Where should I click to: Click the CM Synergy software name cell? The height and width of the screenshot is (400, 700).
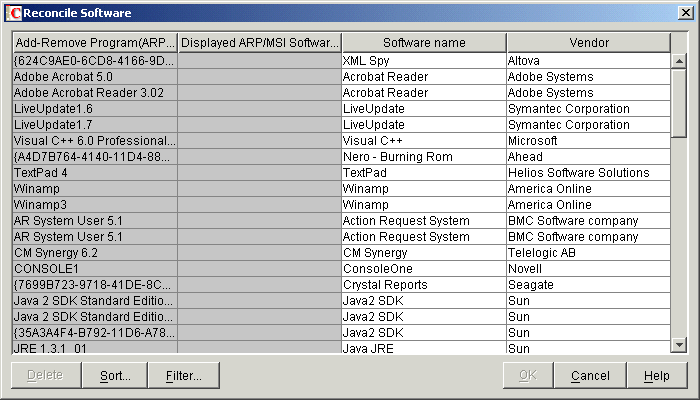[424, 253]
